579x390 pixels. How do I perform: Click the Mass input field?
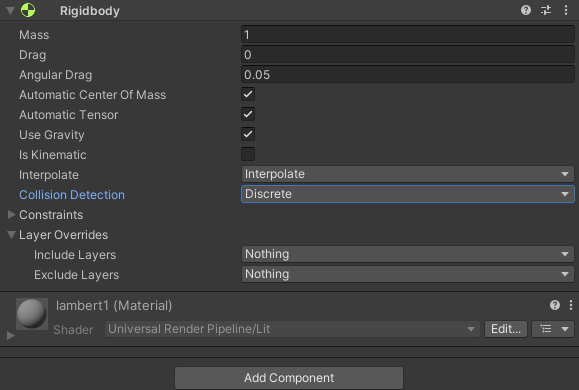pyautogui.click(x=408, y=35)
